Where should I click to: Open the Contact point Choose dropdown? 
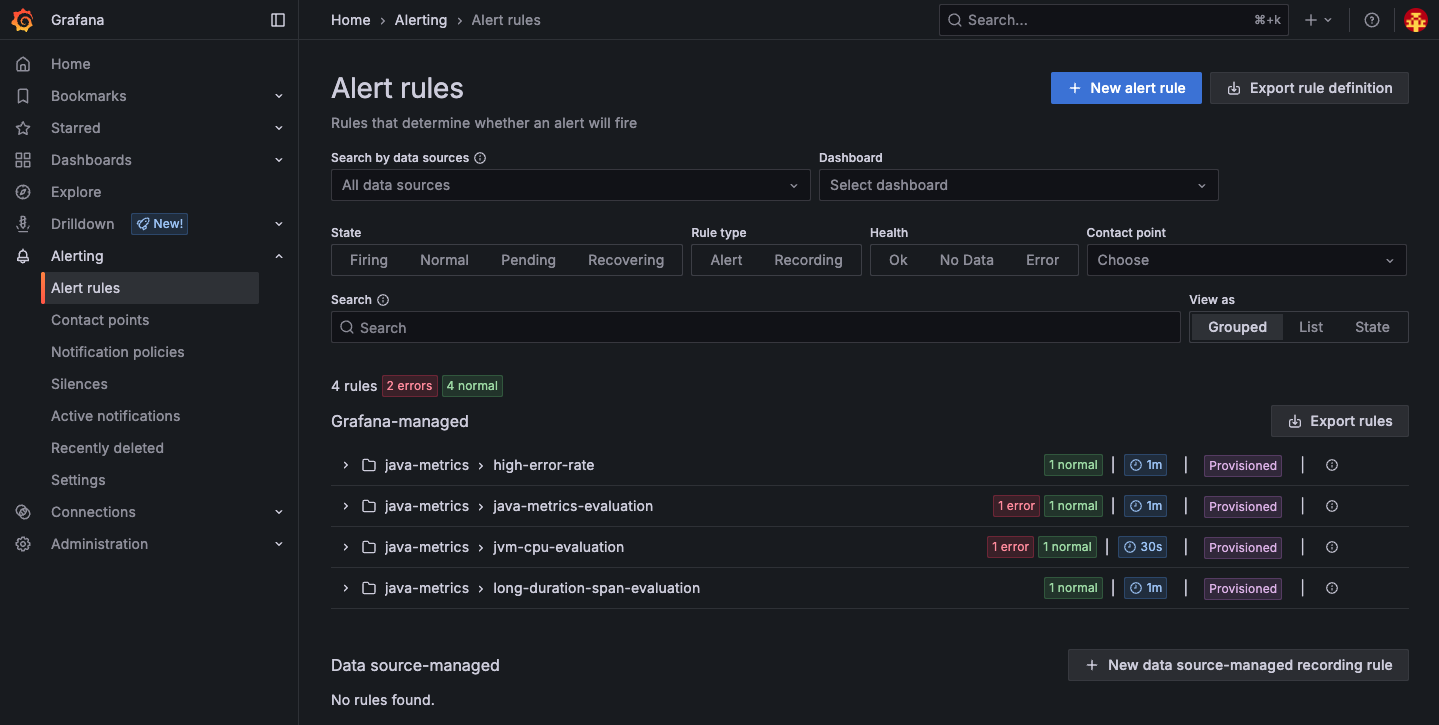pos(1247,260)
